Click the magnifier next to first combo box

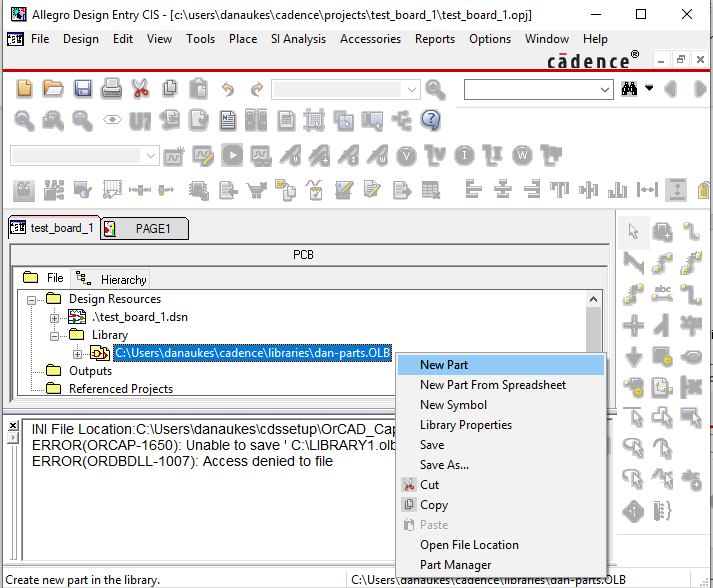[435, 89]
